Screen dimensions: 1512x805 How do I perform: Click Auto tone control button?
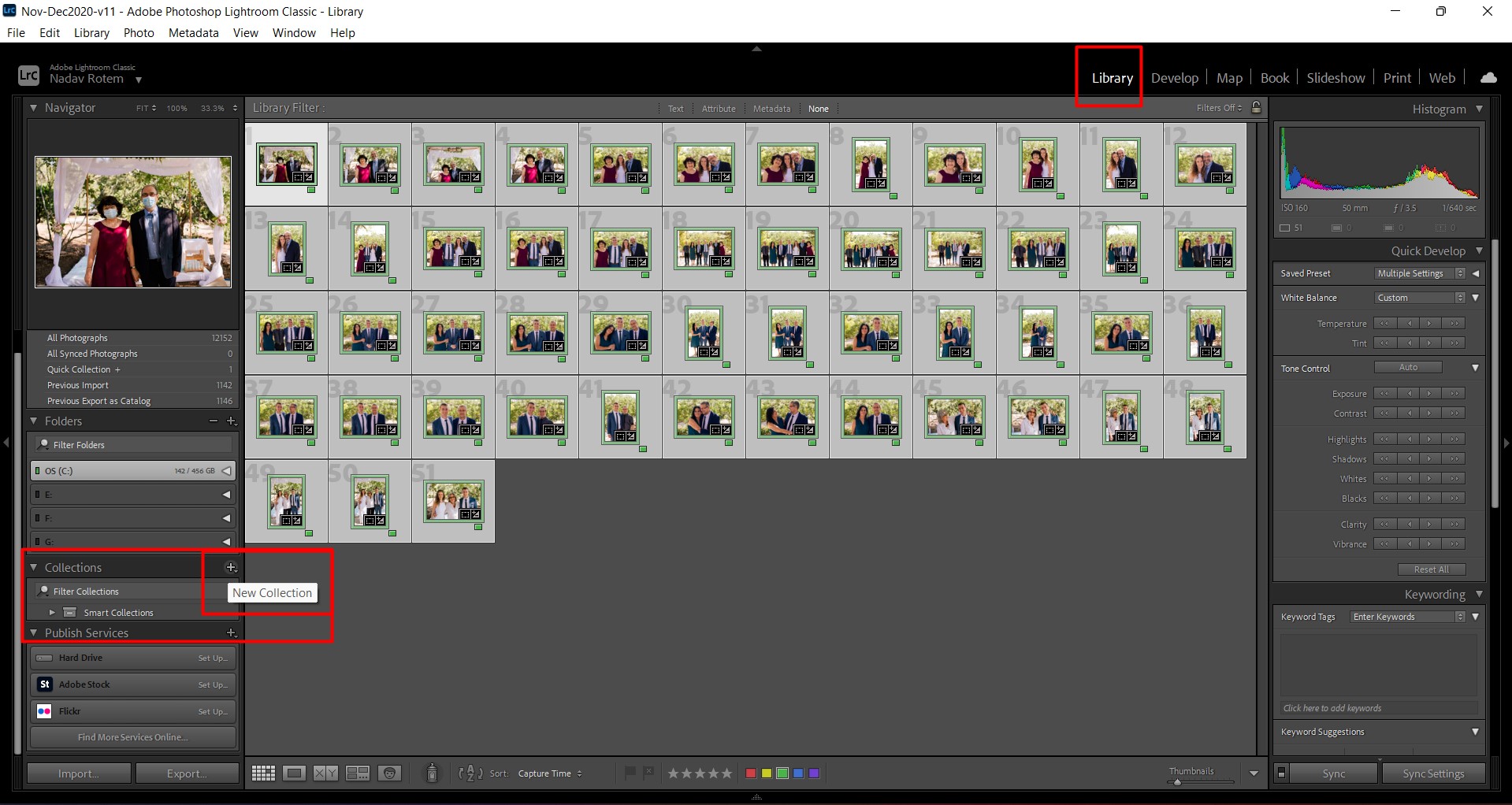[x=1408, y=368]
